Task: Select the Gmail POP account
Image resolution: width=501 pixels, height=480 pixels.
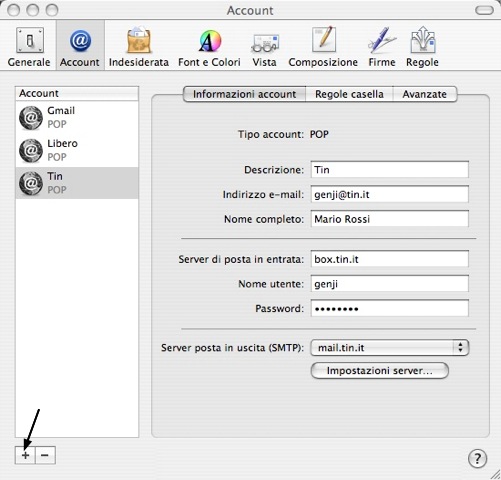Action: pos(77,117)
